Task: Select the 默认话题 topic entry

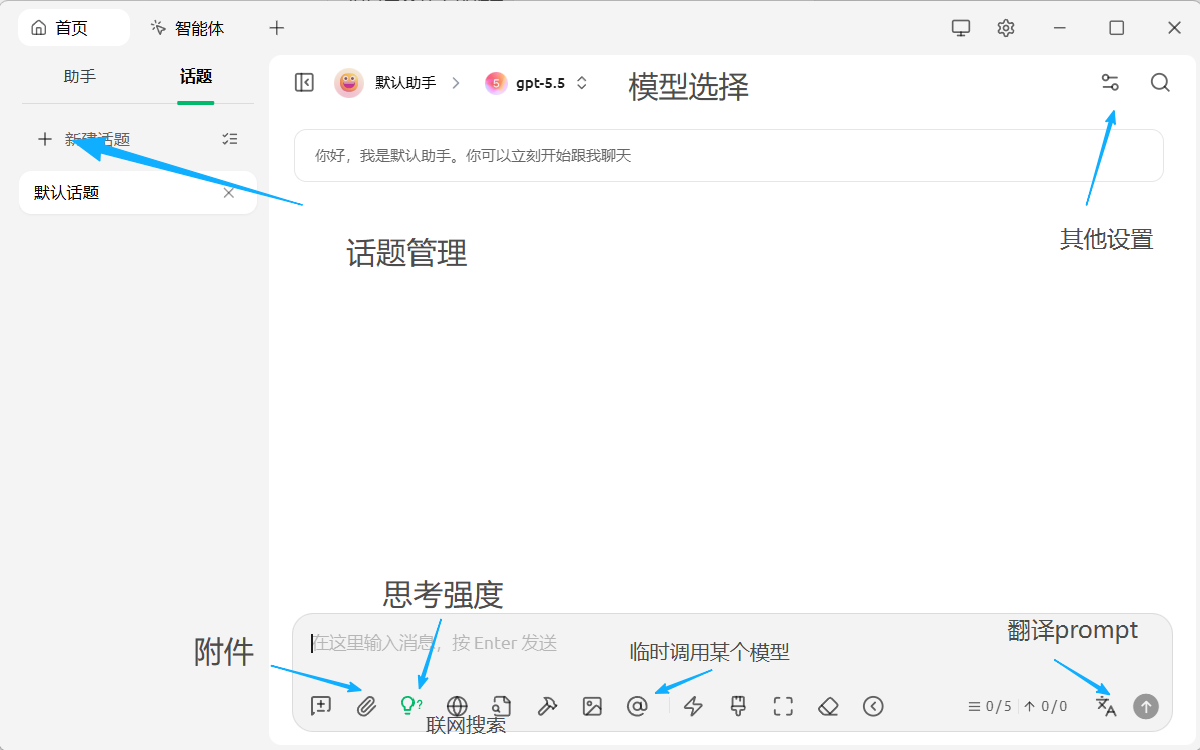Action: pos(138,193)
